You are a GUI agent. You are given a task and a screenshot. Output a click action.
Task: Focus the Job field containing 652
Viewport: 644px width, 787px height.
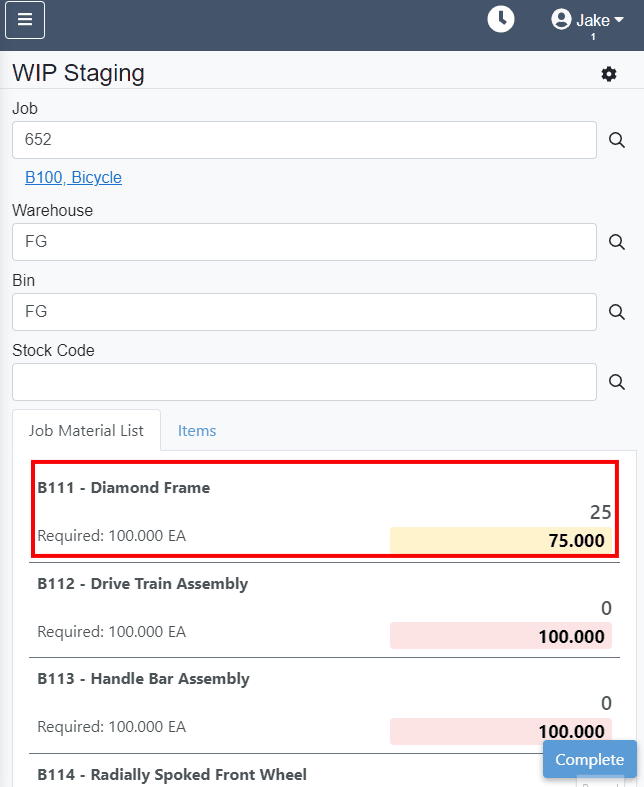[304, 140]
